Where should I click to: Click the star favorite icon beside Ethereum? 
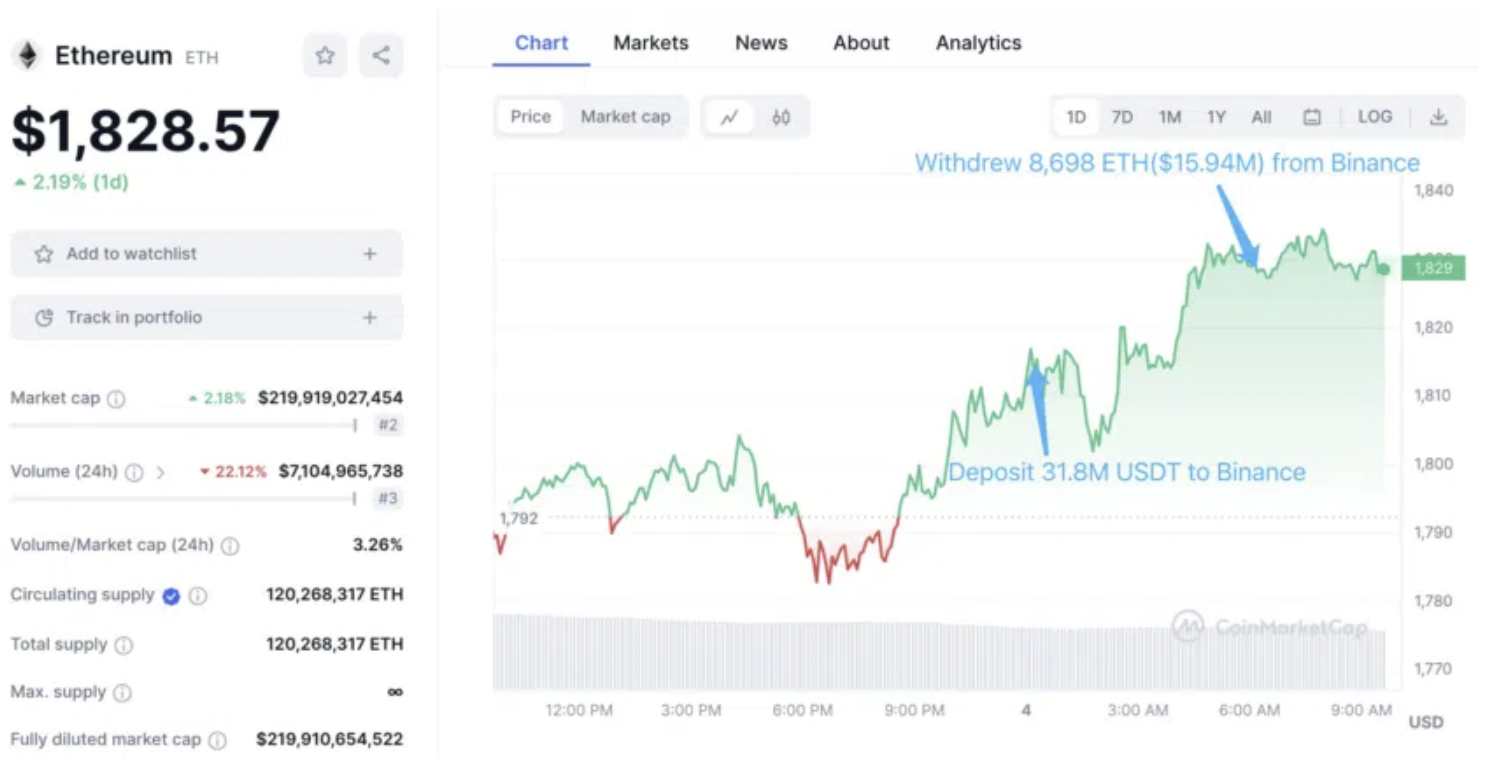pyautogui.click(x=325, y=56)
